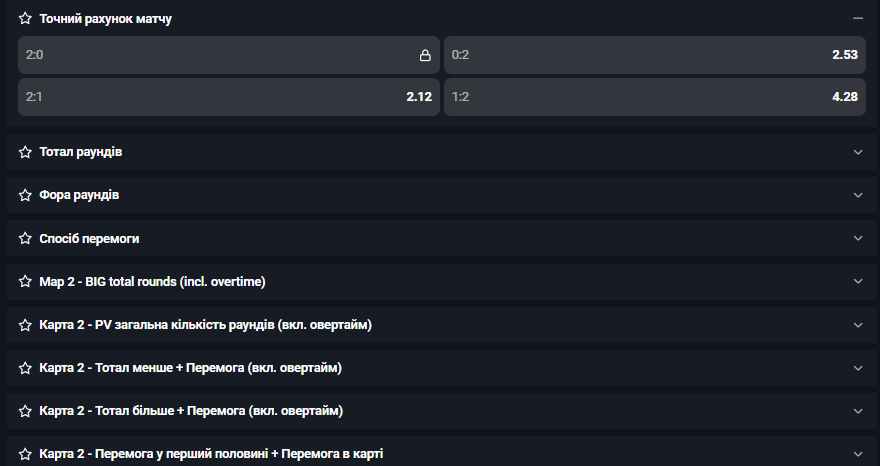This screenshot has height=466, width=880.
Task: Open the Спосіб перемоги chevron
Action: point(858,238)
